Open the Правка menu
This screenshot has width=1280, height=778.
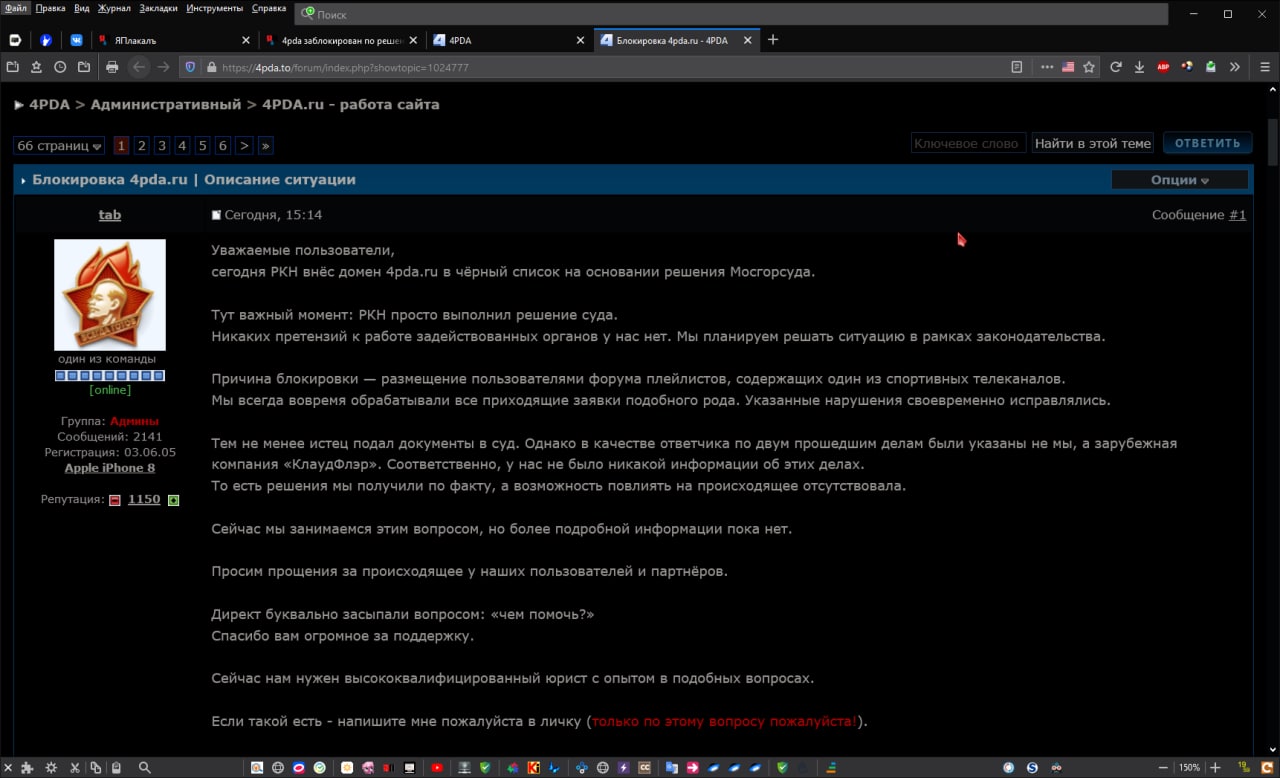(x=50, y=8)
